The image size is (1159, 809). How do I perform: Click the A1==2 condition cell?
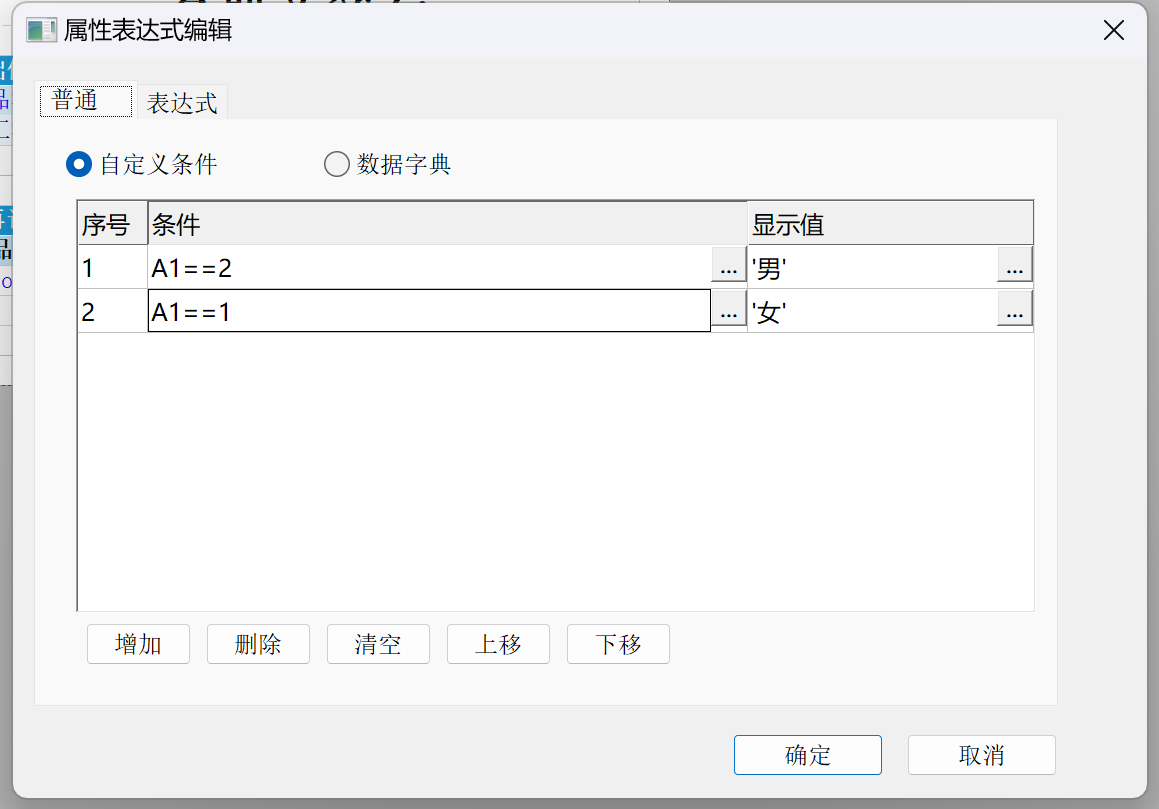pos(428,268)
